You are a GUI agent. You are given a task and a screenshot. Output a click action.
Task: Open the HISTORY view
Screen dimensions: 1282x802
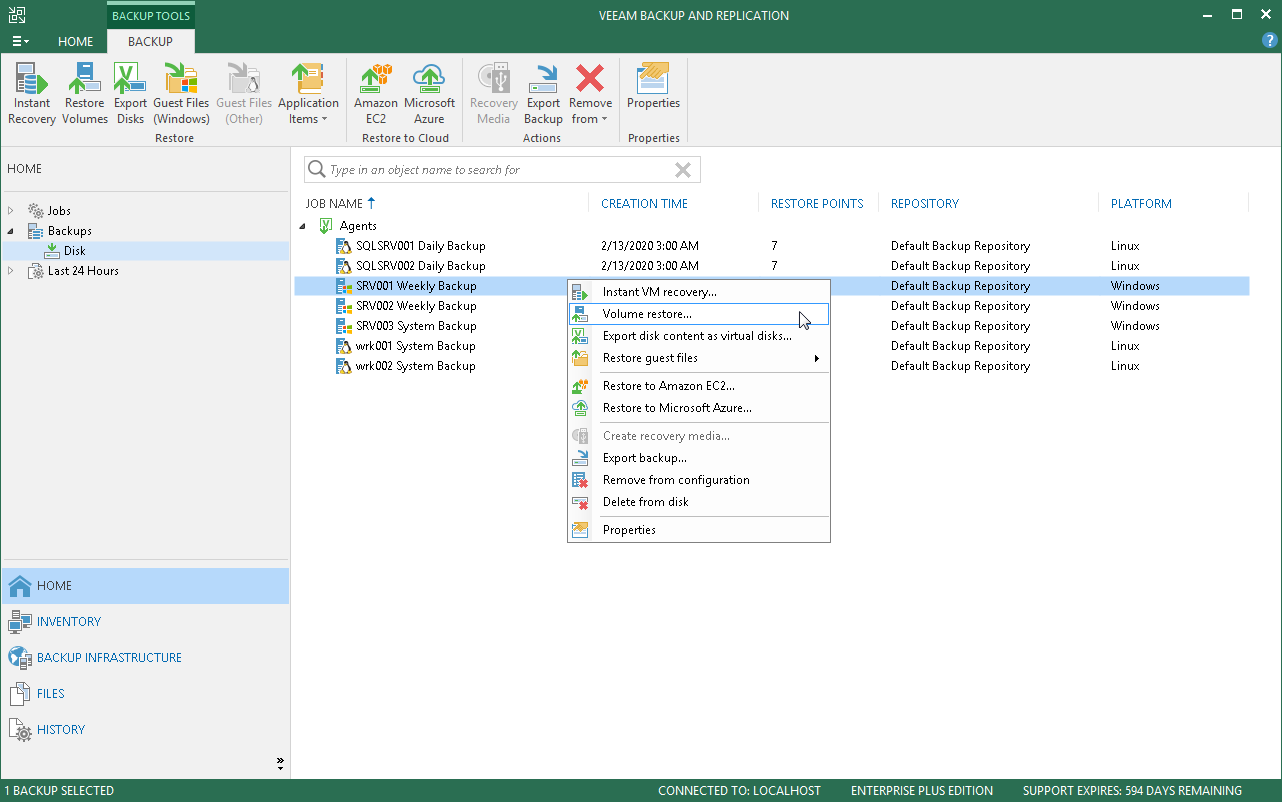tap(145, 730)
